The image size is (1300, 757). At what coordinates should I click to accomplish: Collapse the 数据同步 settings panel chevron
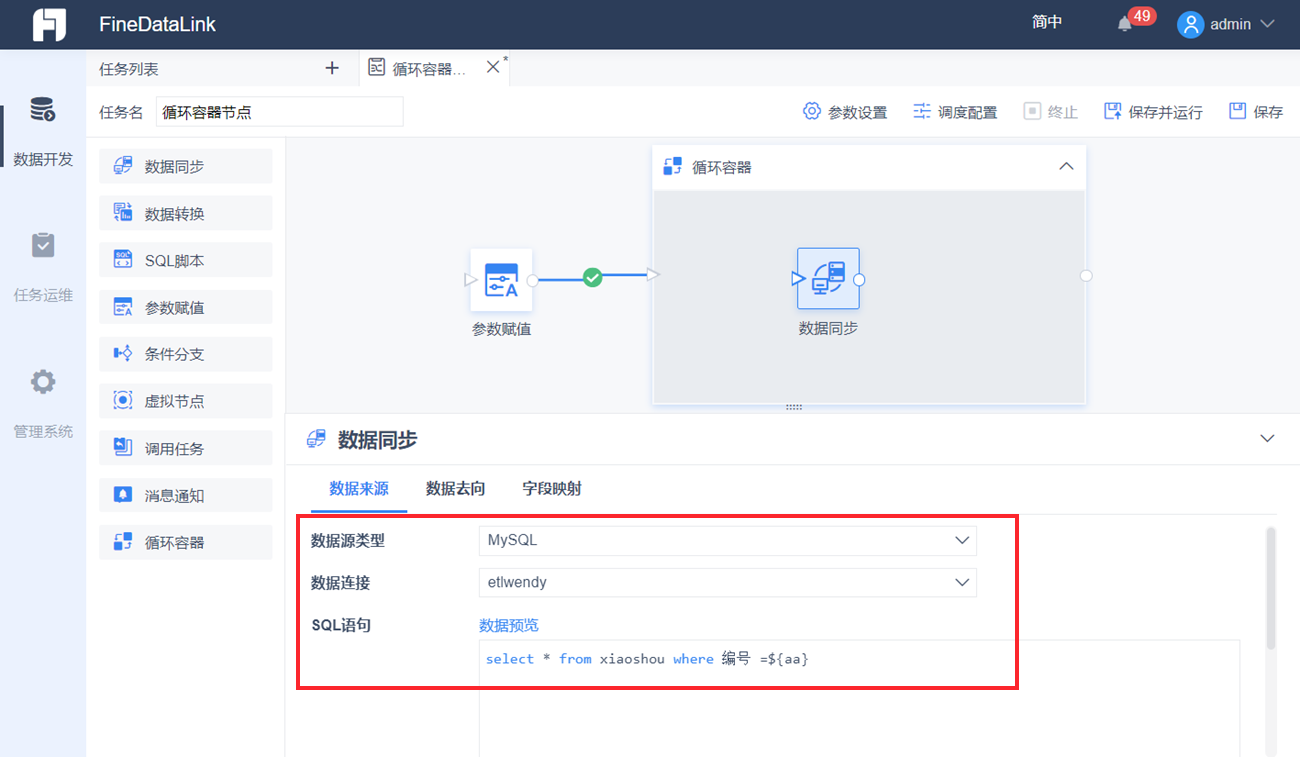[1267, 439]
